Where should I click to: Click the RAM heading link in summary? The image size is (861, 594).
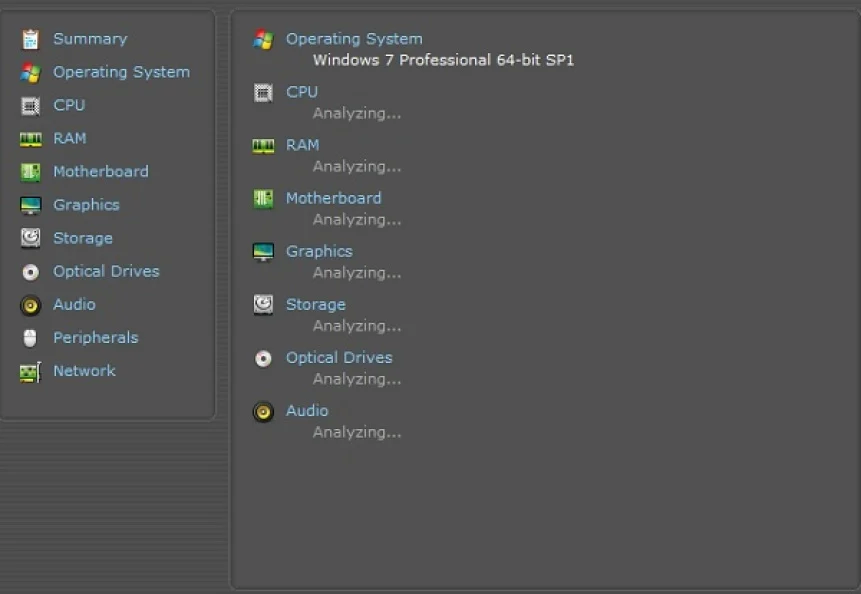click(303, 145)
